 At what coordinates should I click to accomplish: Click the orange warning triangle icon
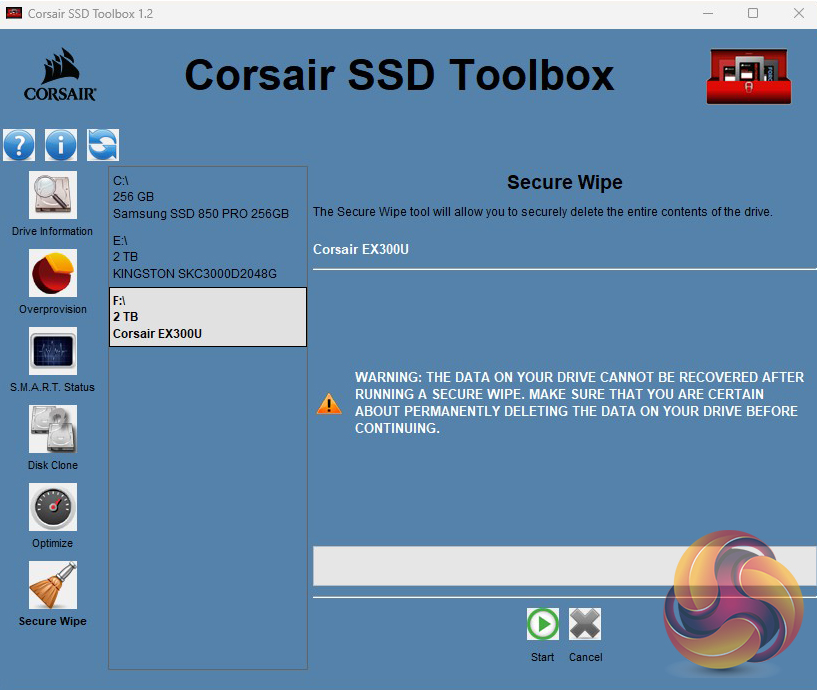click(329, 404)
